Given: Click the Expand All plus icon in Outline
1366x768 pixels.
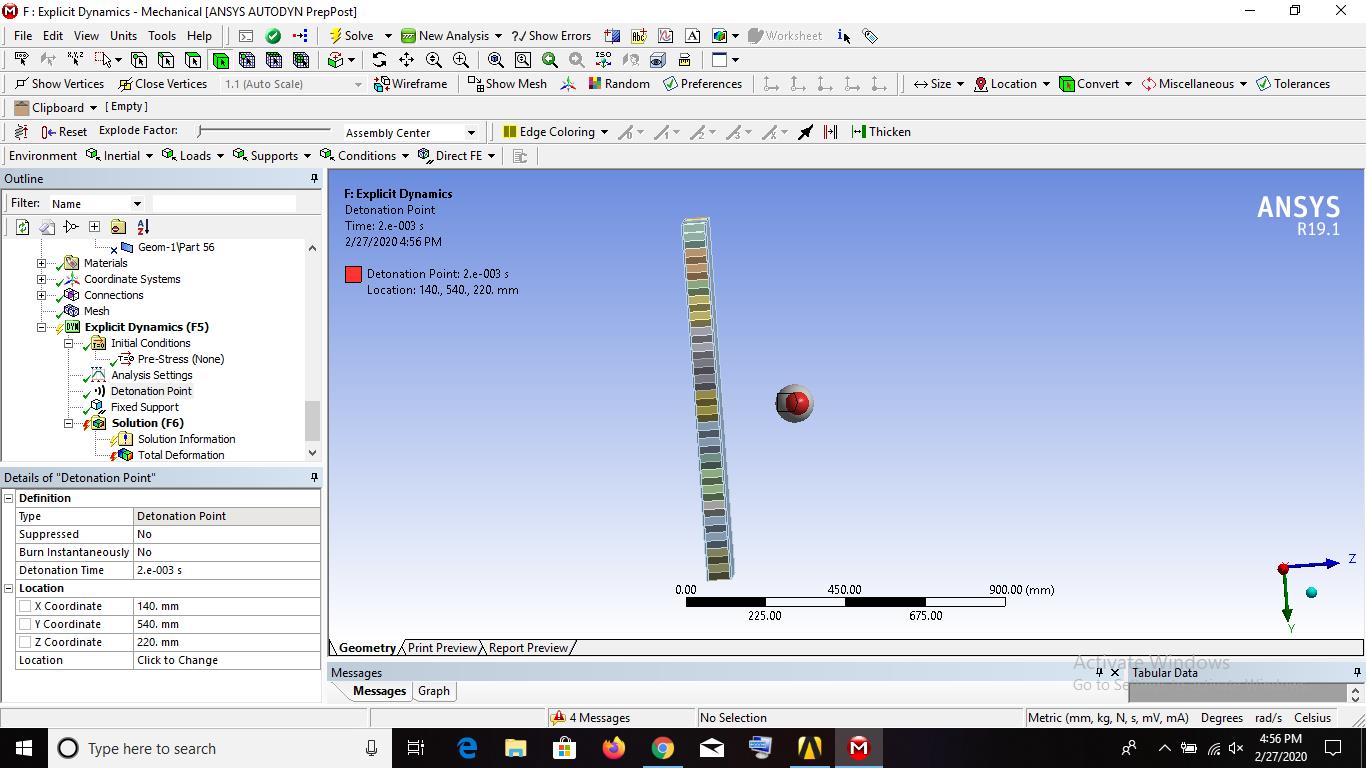Looking at the screenshot, I should [x=94, y=227].
